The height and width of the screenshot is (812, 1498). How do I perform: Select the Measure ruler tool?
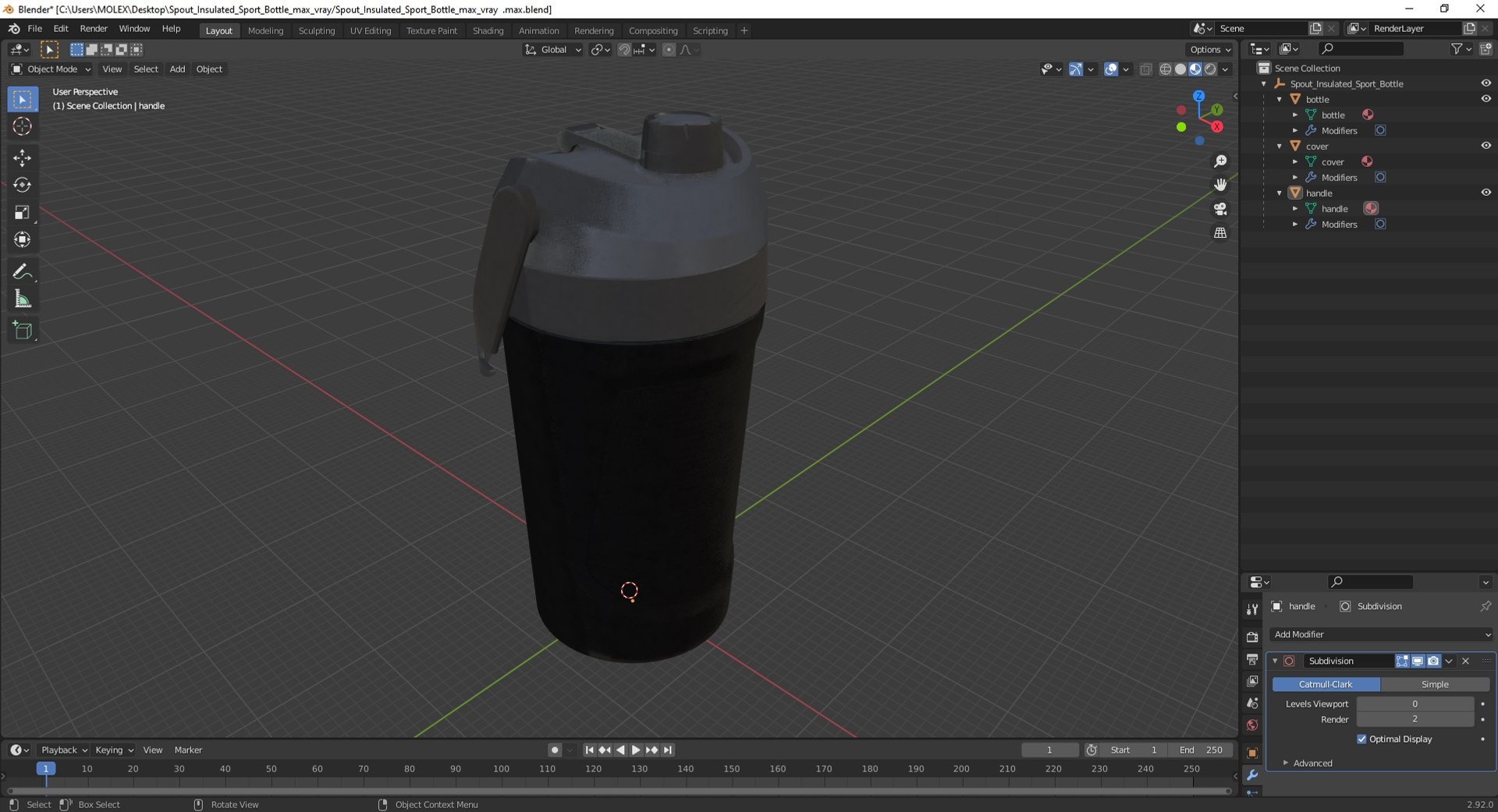click(x=22, y=300)
